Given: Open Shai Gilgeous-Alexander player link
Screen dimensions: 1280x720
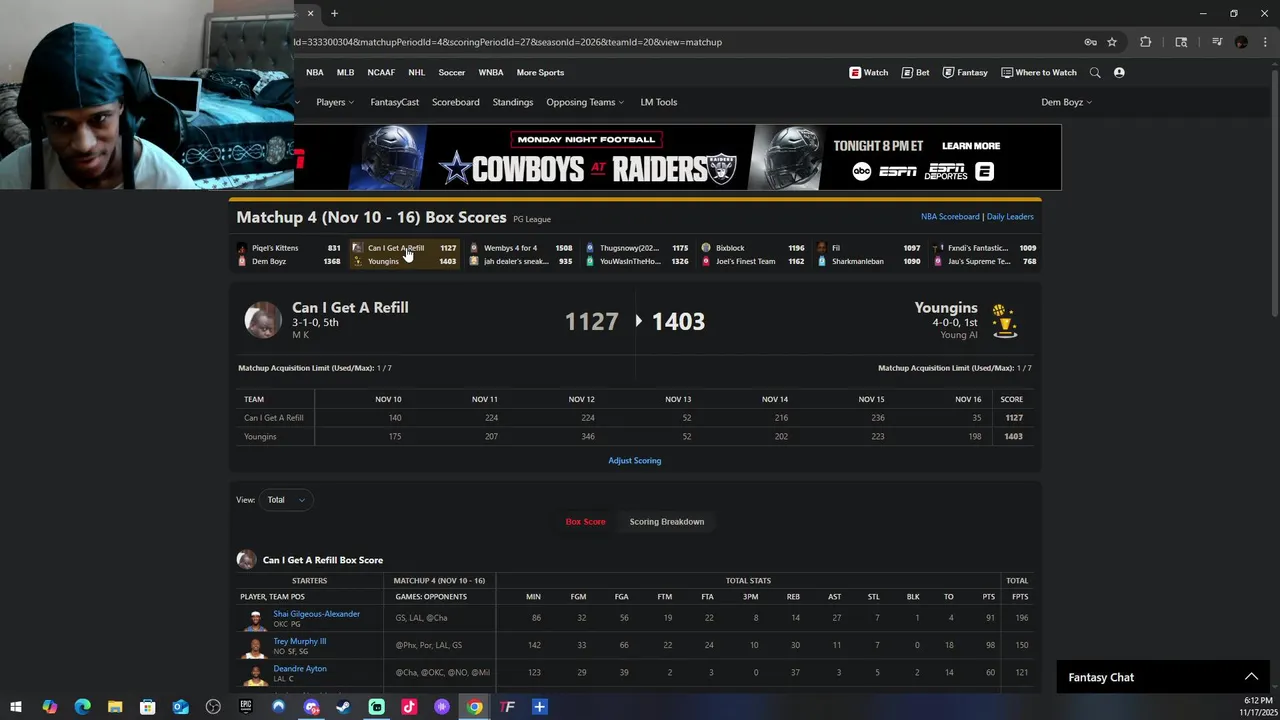Looking at the screenshot, I should 316,614.
